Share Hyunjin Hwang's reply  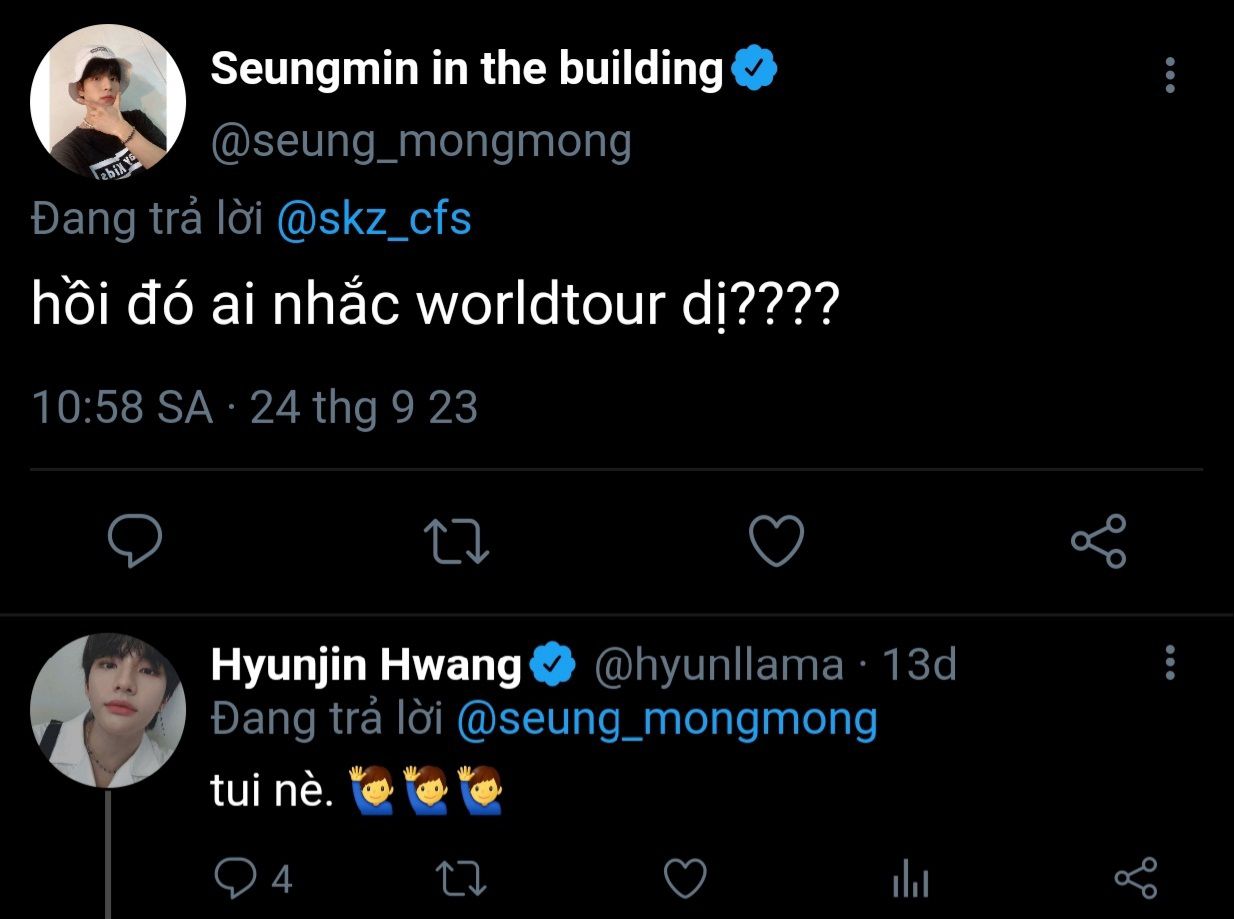click(x=1135, y=879)
